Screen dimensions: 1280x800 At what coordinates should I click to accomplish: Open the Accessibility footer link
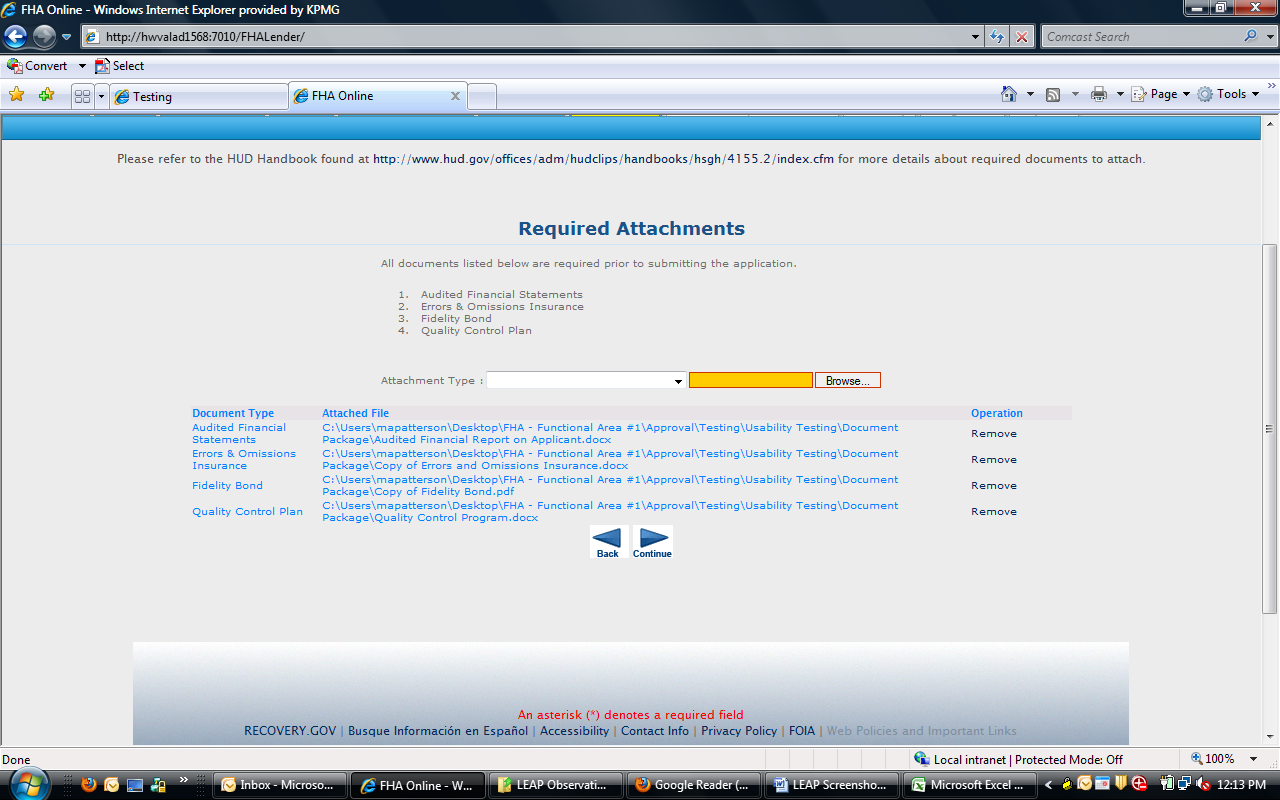(x=574, y=731)
